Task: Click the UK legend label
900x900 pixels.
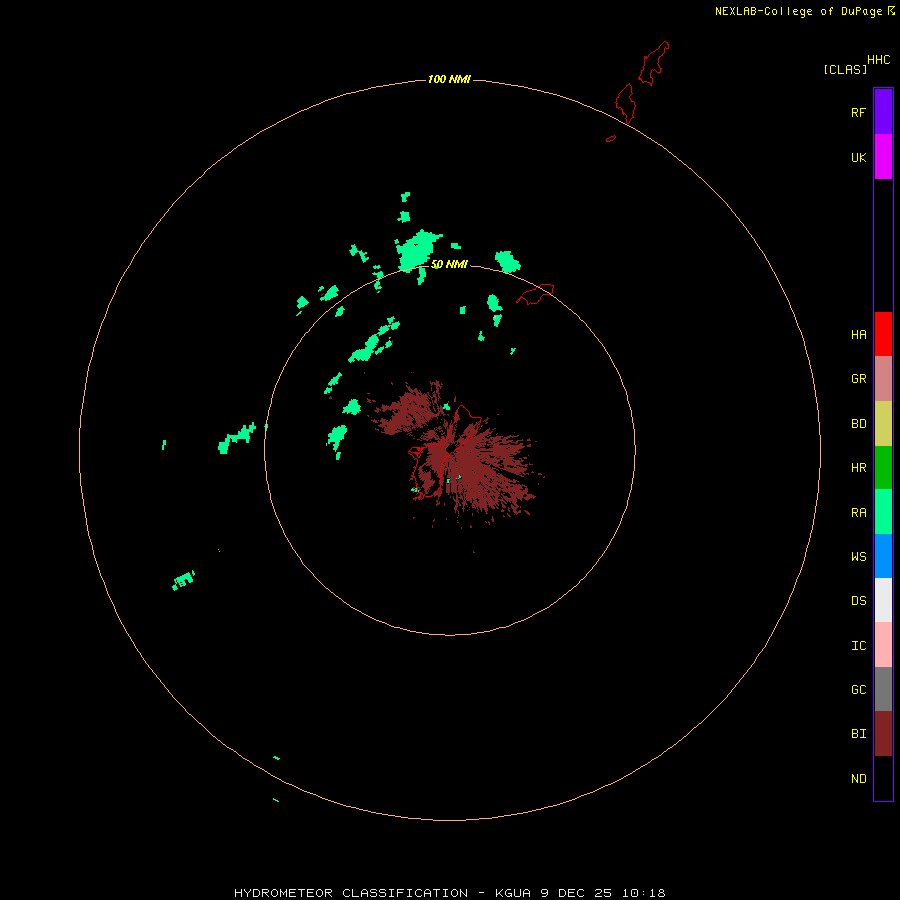Action: [858, 157]
